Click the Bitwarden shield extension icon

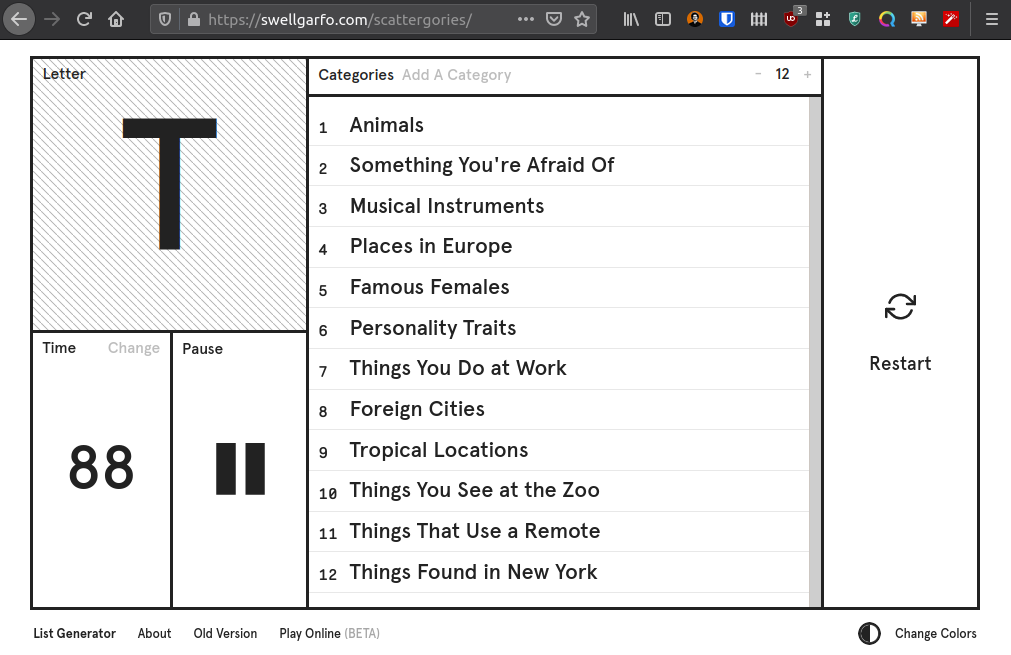coord(727,19)
